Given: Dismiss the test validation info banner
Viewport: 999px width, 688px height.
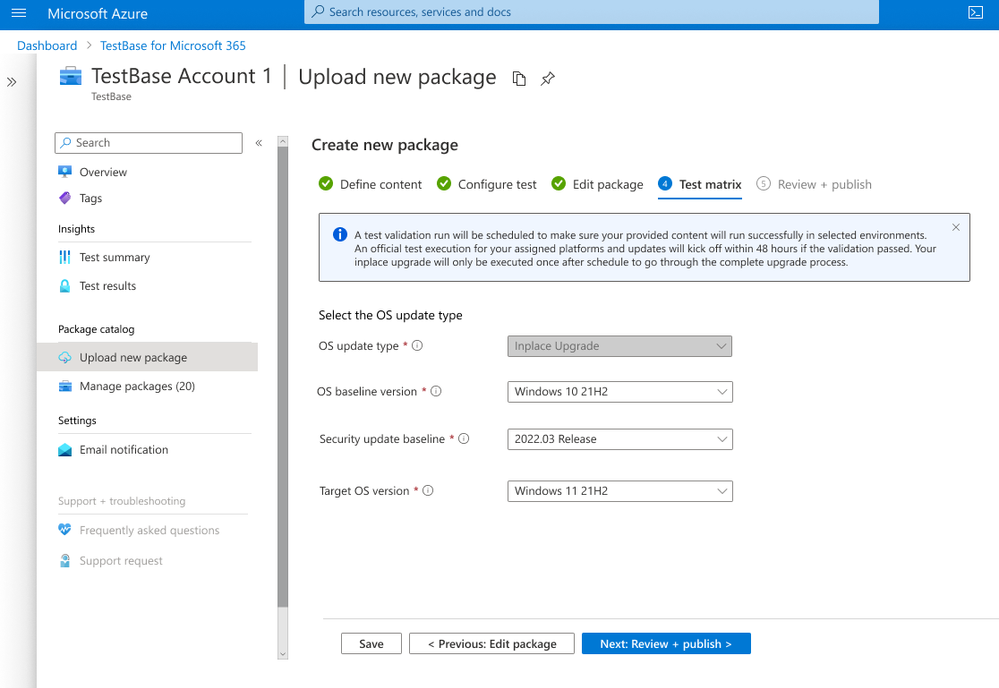Looking at the screenshot, I should coord(956,227).
